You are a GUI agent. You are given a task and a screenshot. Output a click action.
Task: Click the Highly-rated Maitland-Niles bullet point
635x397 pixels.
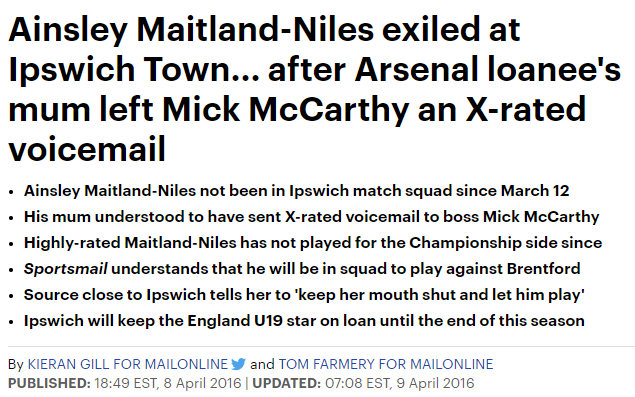click(313, 243)
